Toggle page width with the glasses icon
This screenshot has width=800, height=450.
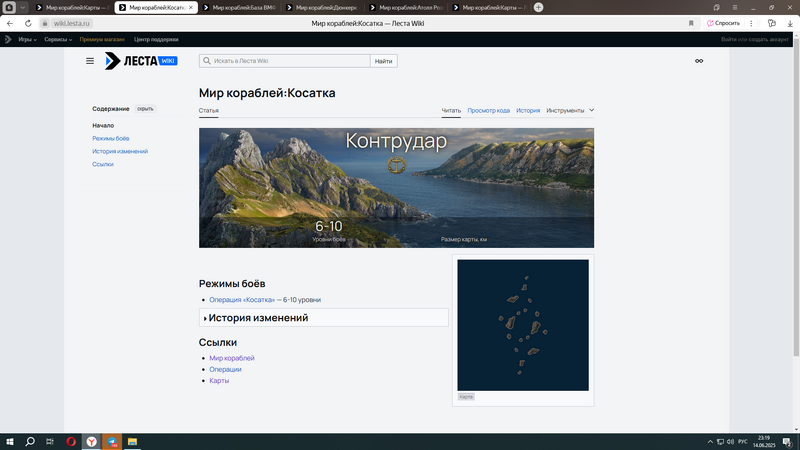click(699, 61)
